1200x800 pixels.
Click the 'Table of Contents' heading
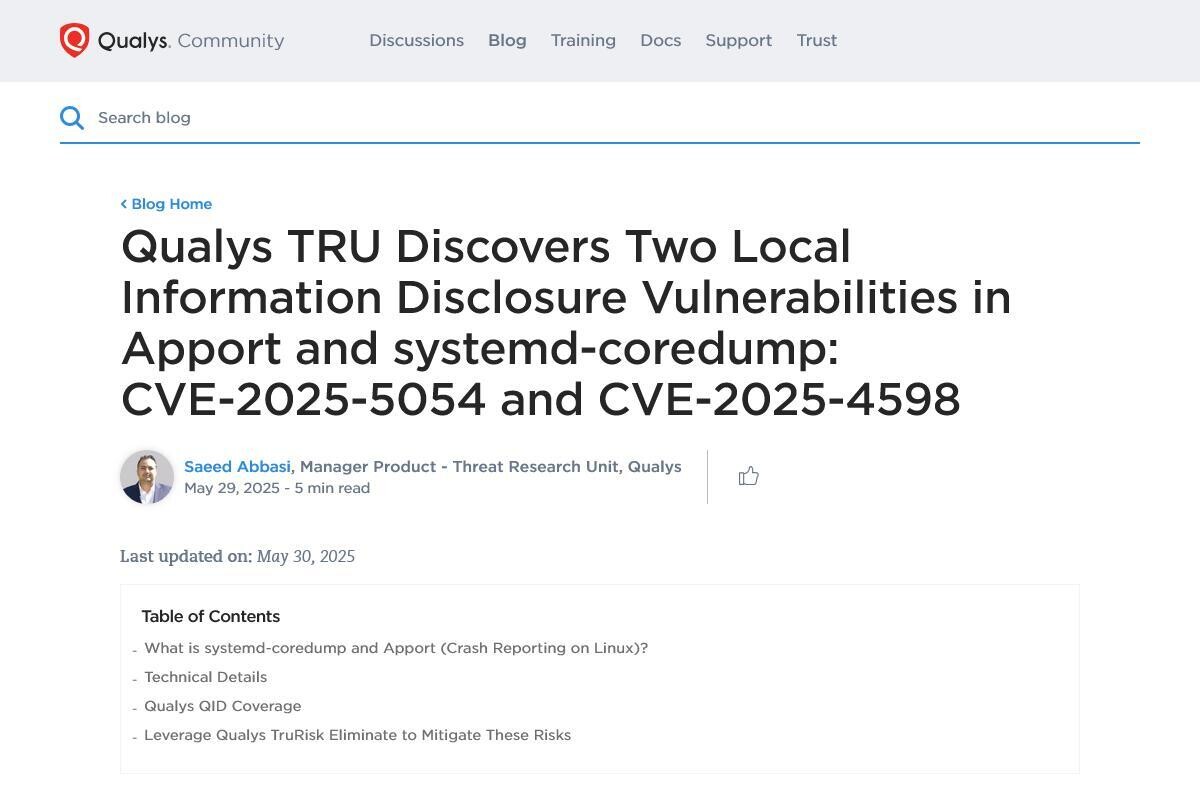tap(211, 616)
